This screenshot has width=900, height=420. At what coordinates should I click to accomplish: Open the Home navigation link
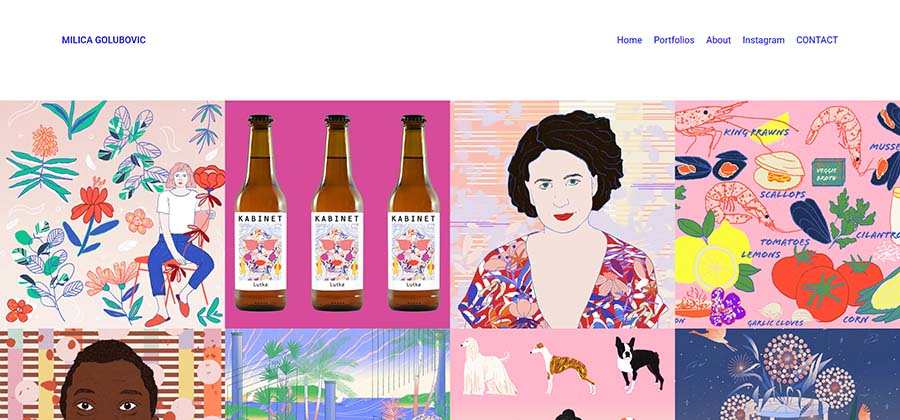point(629,40)
